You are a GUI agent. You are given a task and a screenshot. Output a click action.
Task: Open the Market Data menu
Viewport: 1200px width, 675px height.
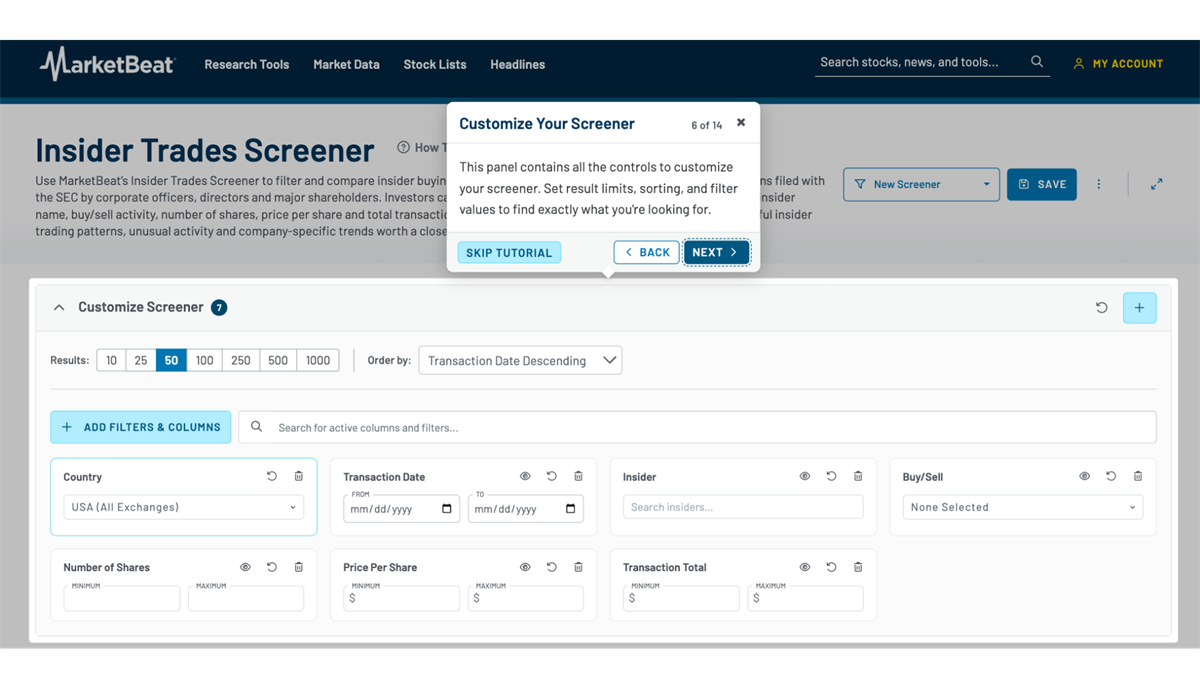pyautogui.click(x=346, y=64)
